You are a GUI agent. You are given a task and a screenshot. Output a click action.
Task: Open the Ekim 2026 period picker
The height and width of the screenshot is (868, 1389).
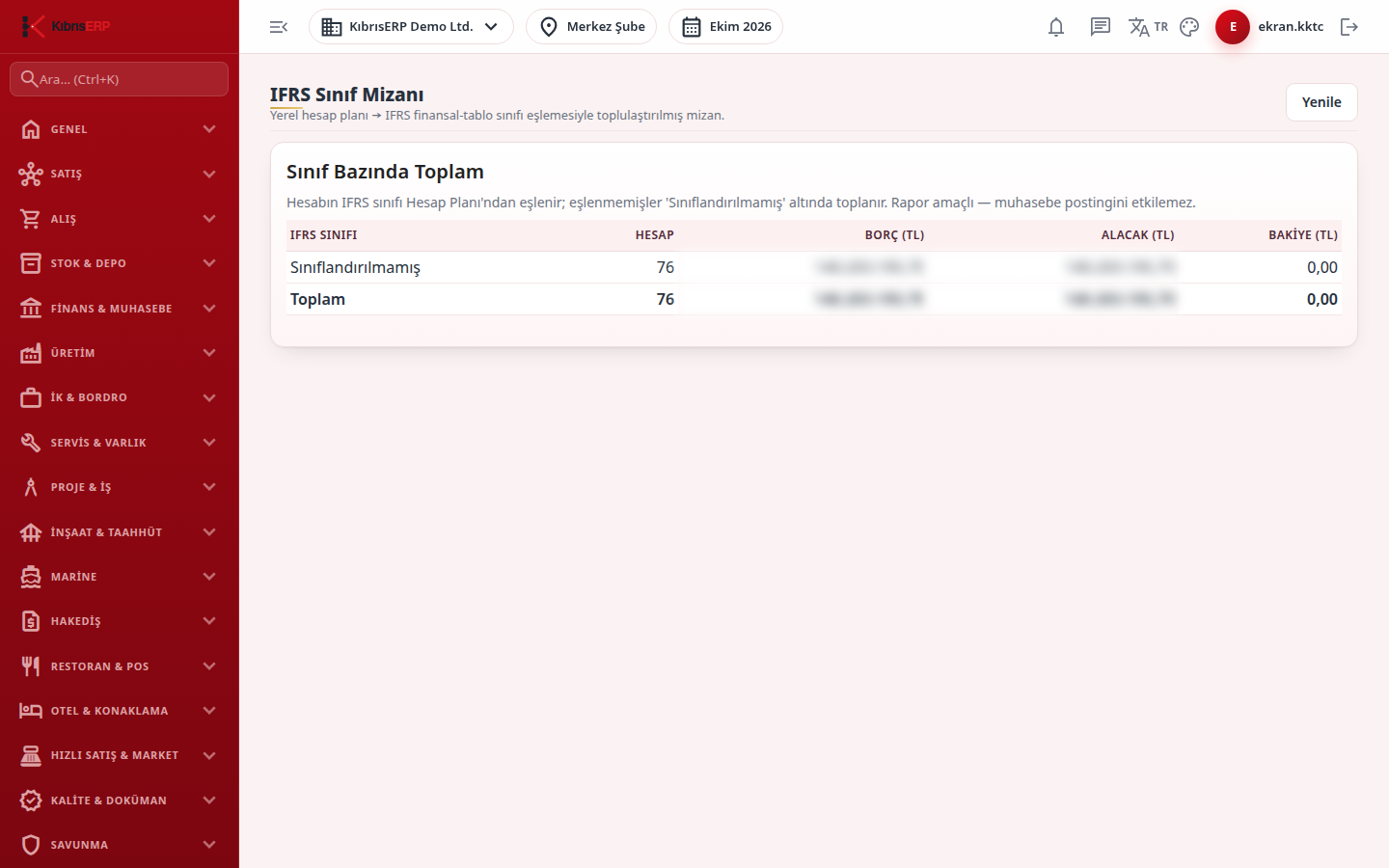[x=725, y=27]
